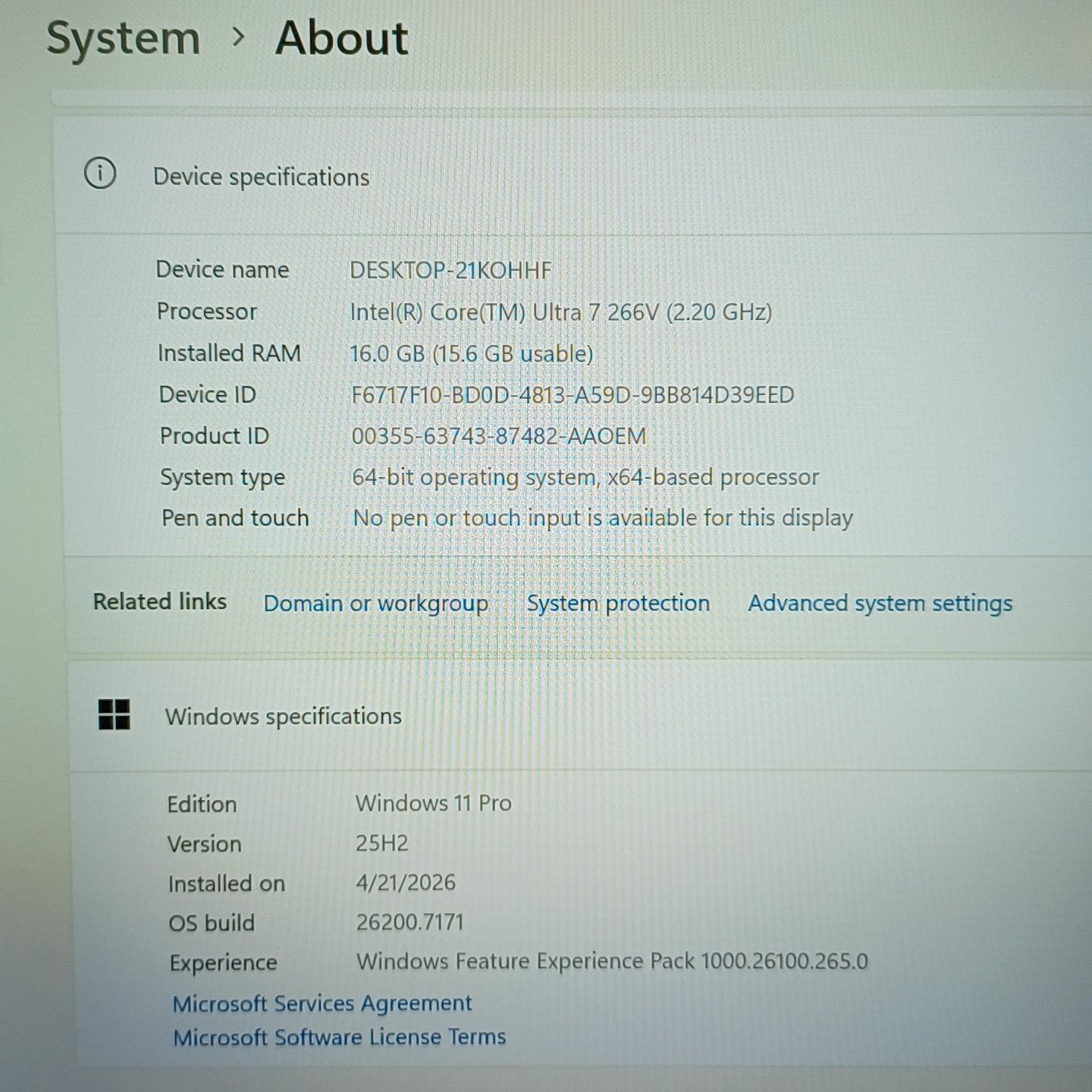Click the Device specifications info icon

pos(100,174)
